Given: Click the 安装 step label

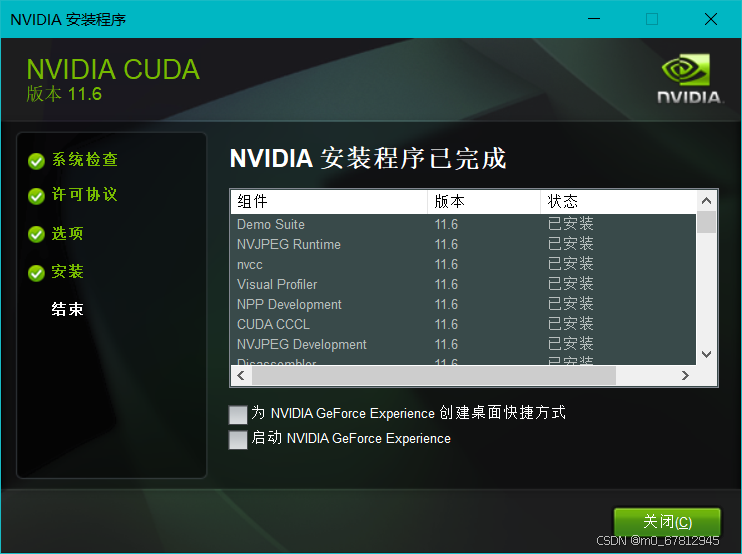Looking at the screenshot, I should (67, 272).
